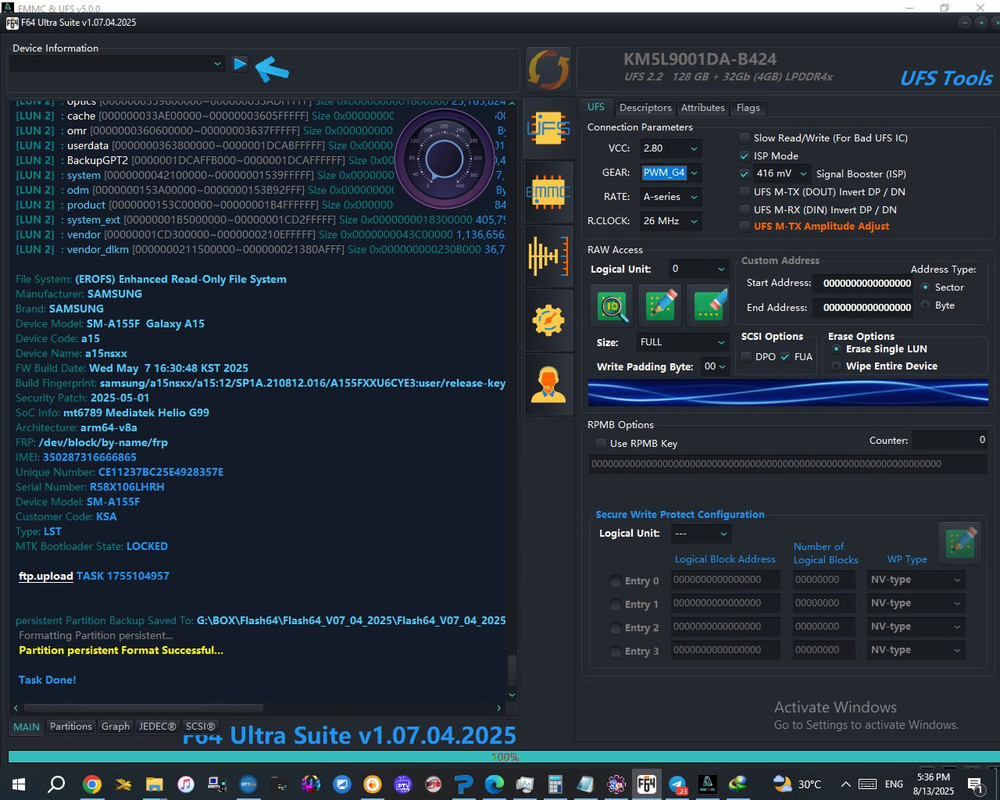The image size is (1000, 800).
Task: Open Entry 0 NV-type WP dropdown
Action: [916, 580]
